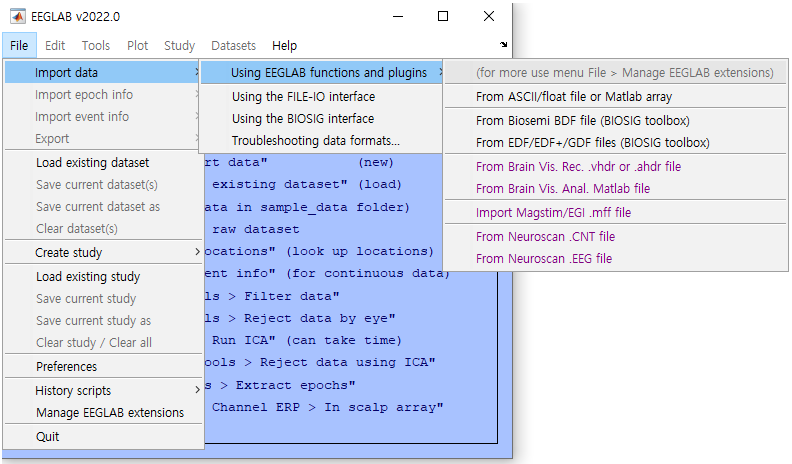The image size is (792, 464).
Task: Click the dock arrow icon in menu bar
Action: (503, 44)
